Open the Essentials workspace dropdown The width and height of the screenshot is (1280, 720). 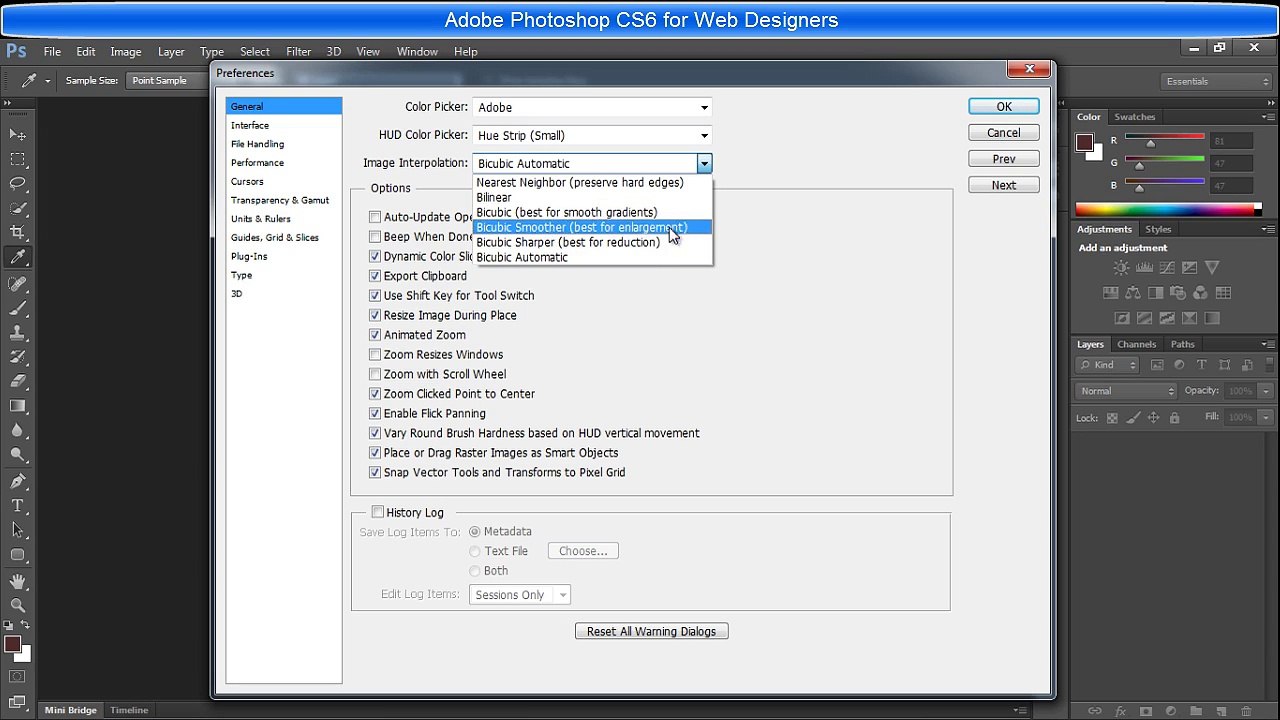(1215, 81)
